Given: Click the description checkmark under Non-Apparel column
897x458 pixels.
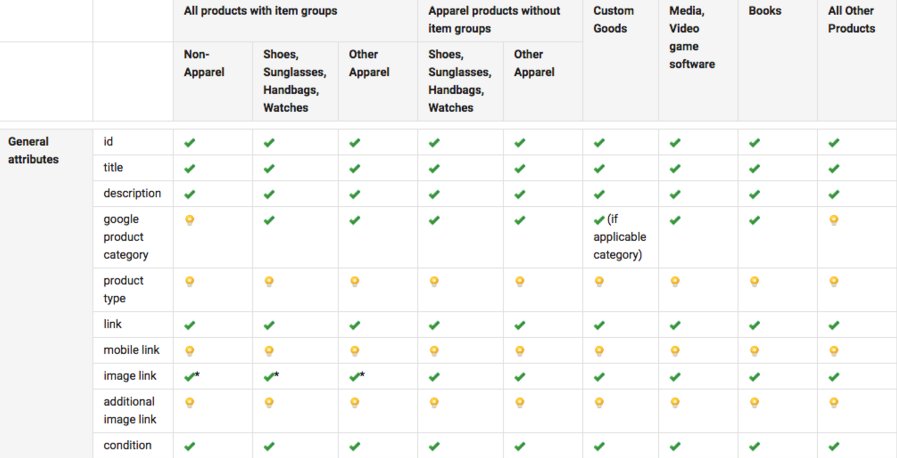Looking at the screenshot, I should click(189, 195).
